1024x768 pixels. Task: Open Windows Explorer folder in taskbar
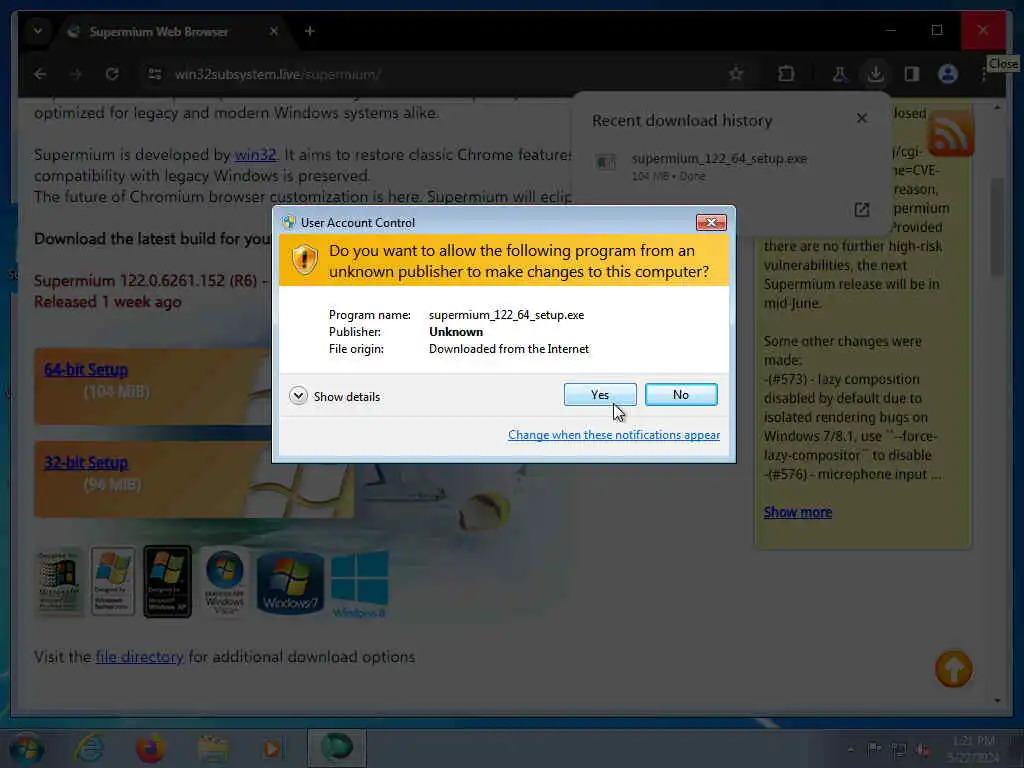coord(213,749)
